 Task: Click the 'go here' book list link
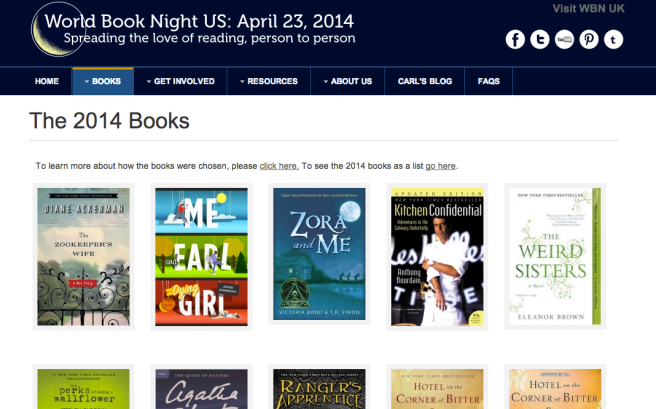(x=441, y=166)
